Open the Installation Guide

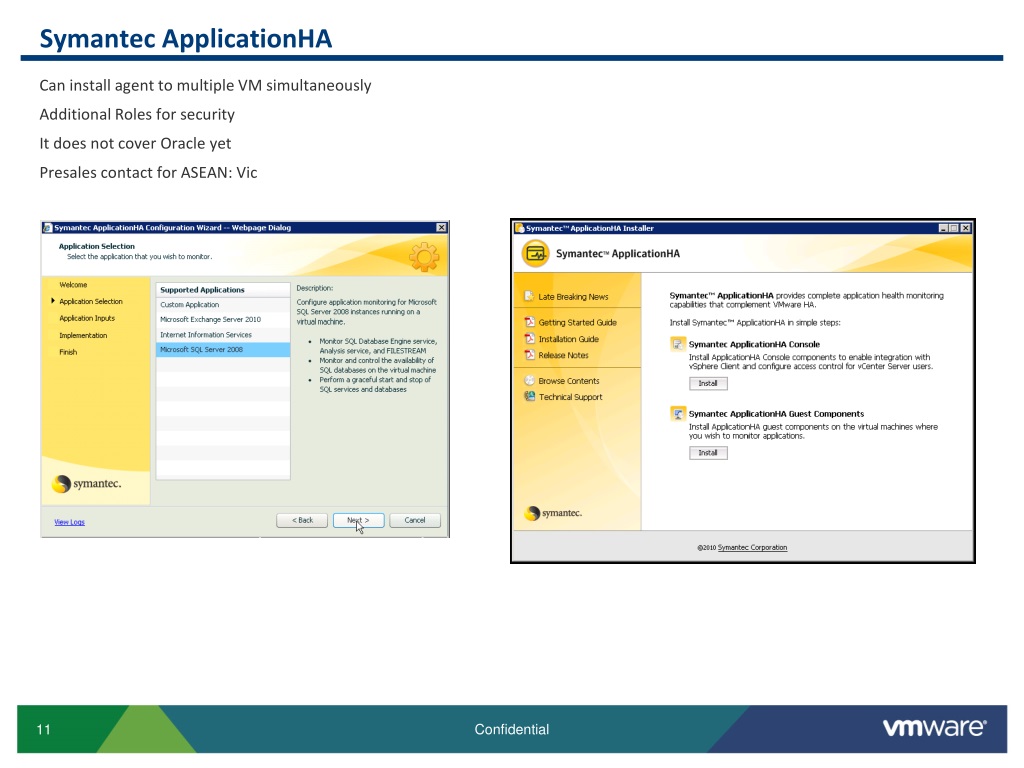click(x=568, y=339)
